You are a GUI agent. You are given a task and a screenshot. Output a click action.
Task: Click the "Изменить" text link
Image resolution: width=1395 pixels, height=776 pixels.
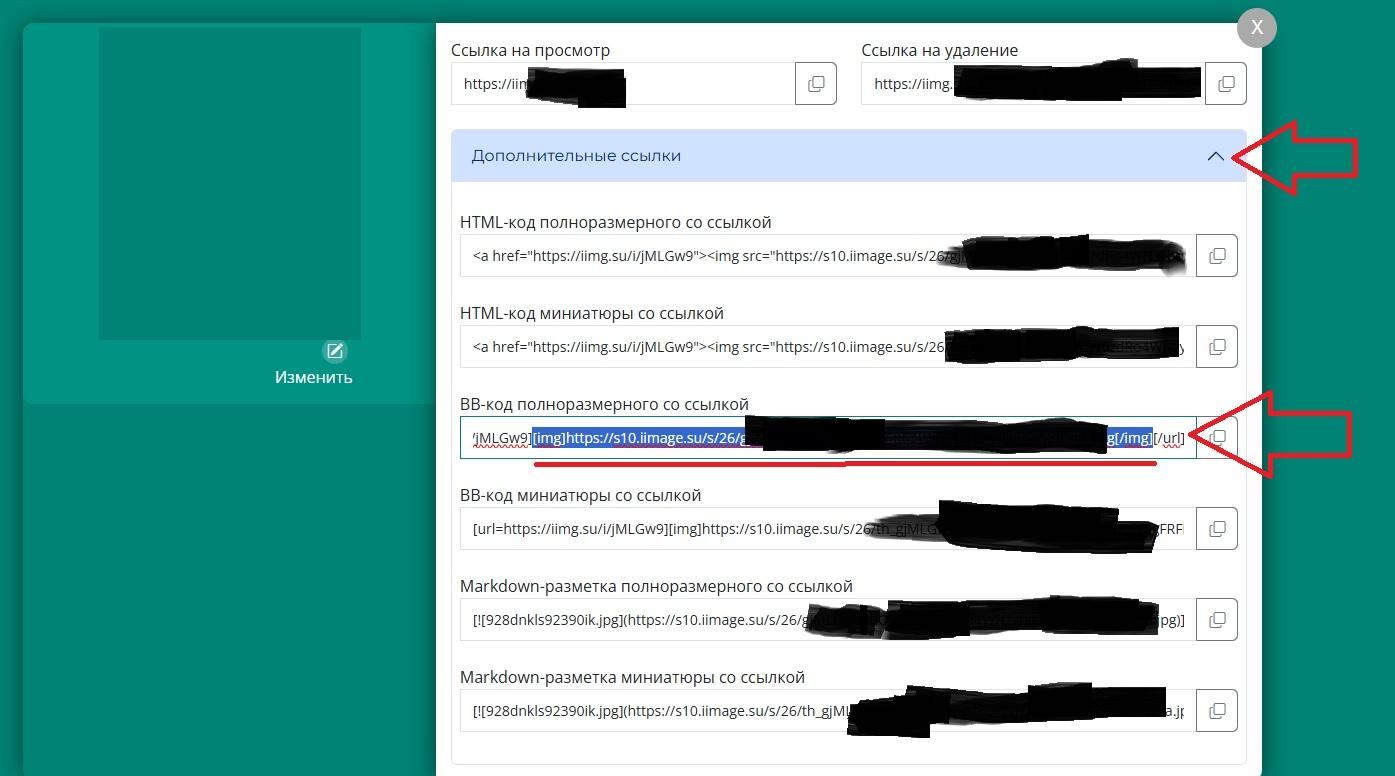313,378
